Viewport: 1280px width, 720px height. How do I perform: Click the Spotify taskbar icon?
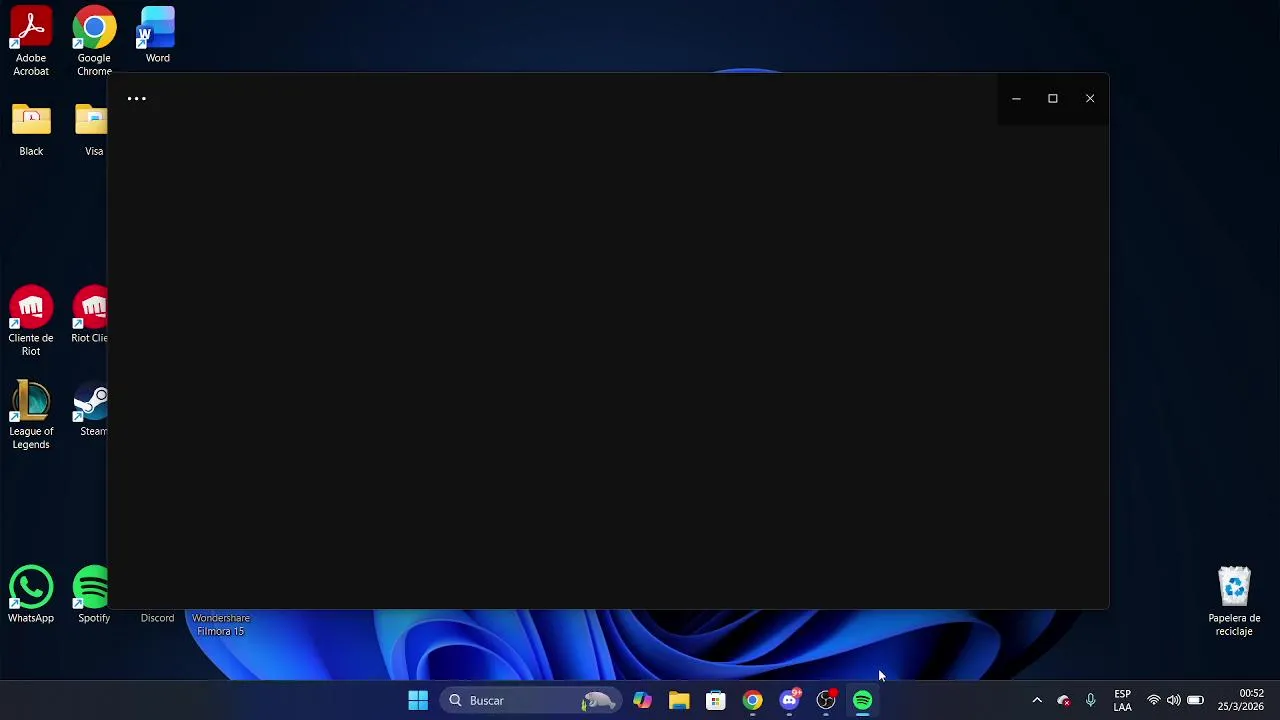tap(863, 701)
